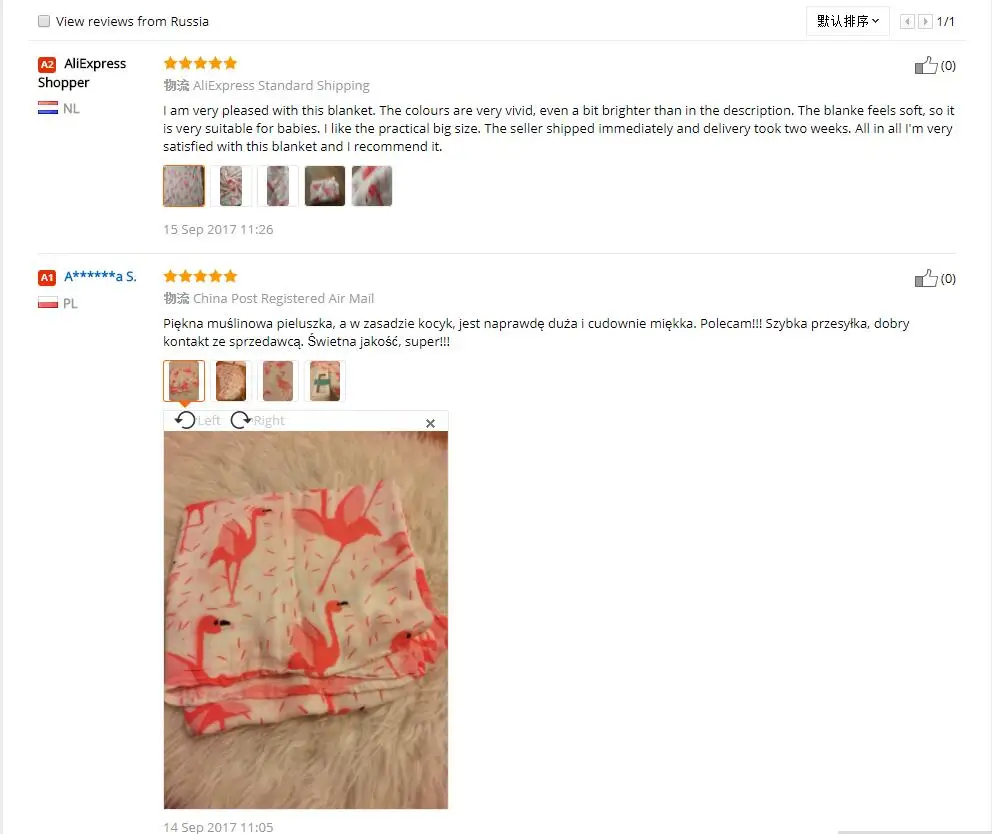
Task: Like the AliExpress Shopper review with thumbs-up
Action: (x=926, y=65)
